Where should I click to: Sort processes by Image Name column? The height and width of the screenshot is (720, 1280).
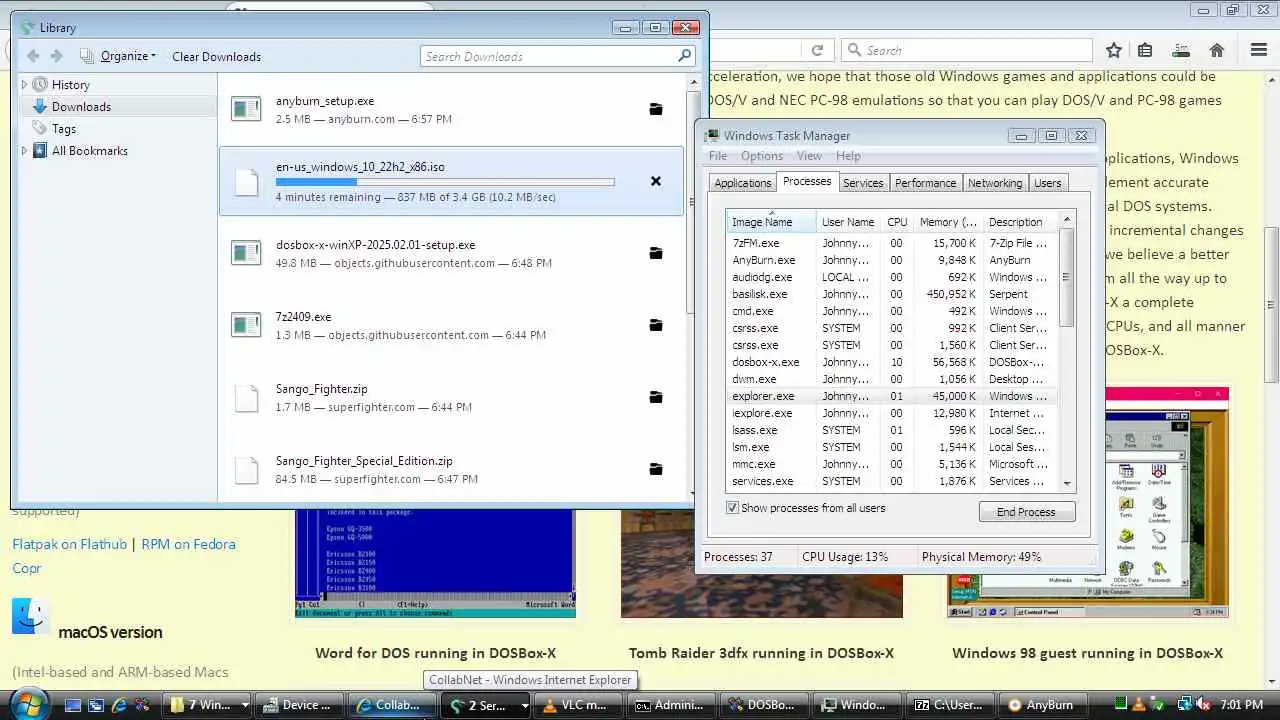coord(772,222)
